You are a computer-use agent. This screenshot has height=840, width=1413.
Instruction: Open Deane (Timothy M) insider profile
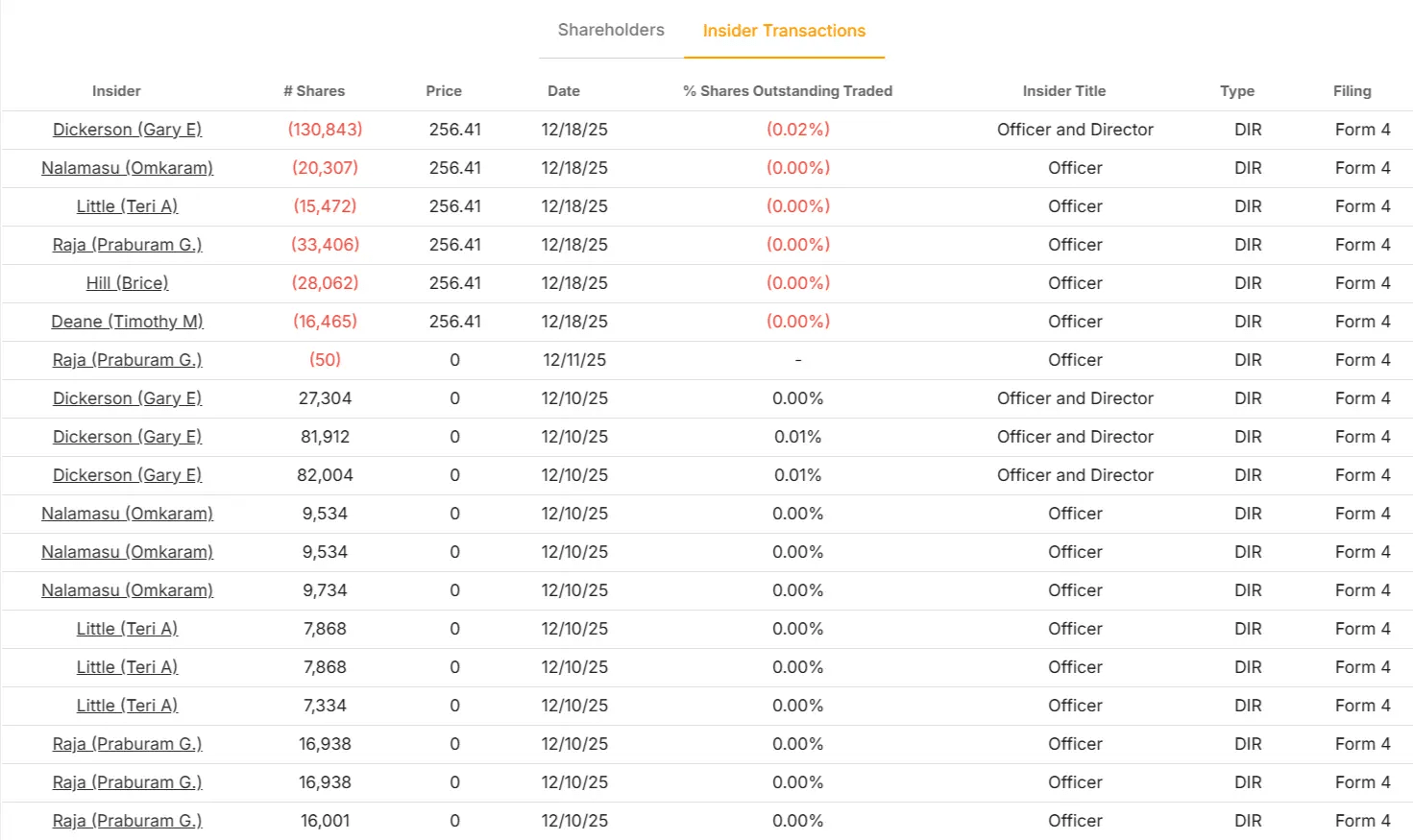(x=127, y=322)
